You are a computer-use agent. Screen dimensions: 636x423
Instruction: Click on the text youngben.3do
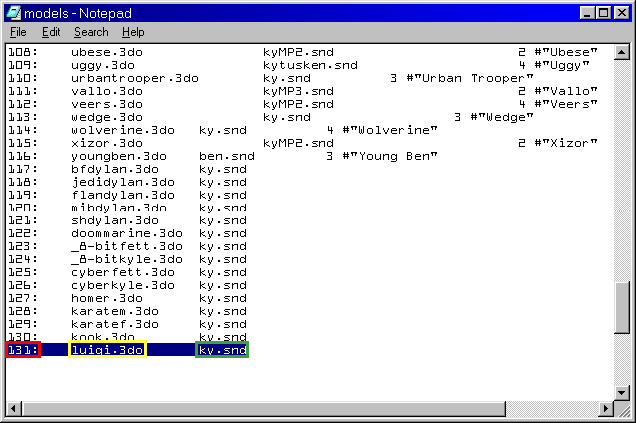click(x=119, y=156)
